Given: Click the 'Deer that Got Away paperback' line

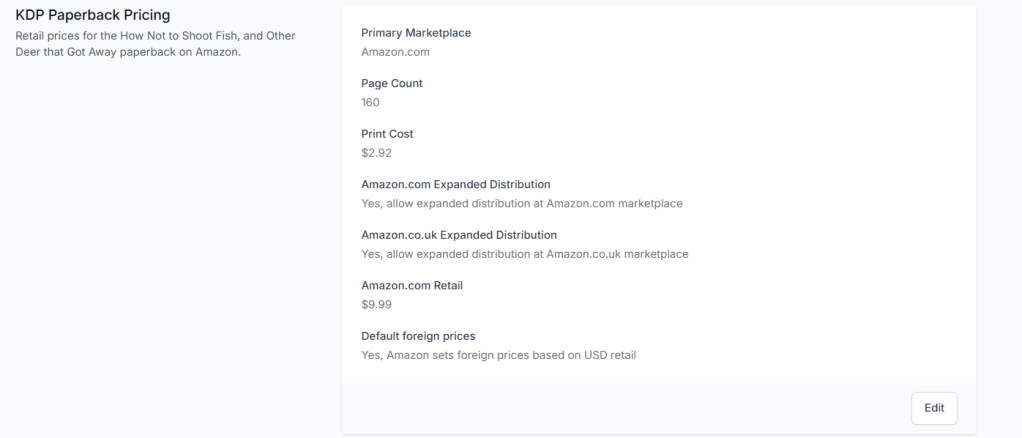Looking at the screenshot, I should tap(128, 53).
